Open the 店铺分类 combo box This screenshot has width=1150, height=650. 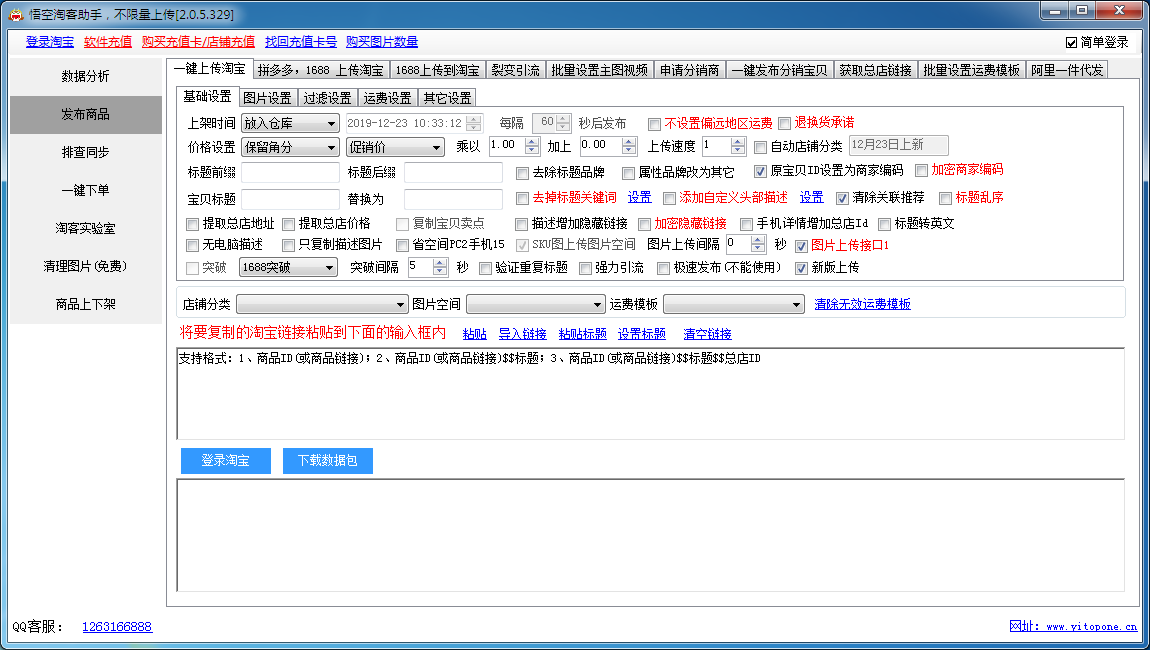[x=321, y=304]
